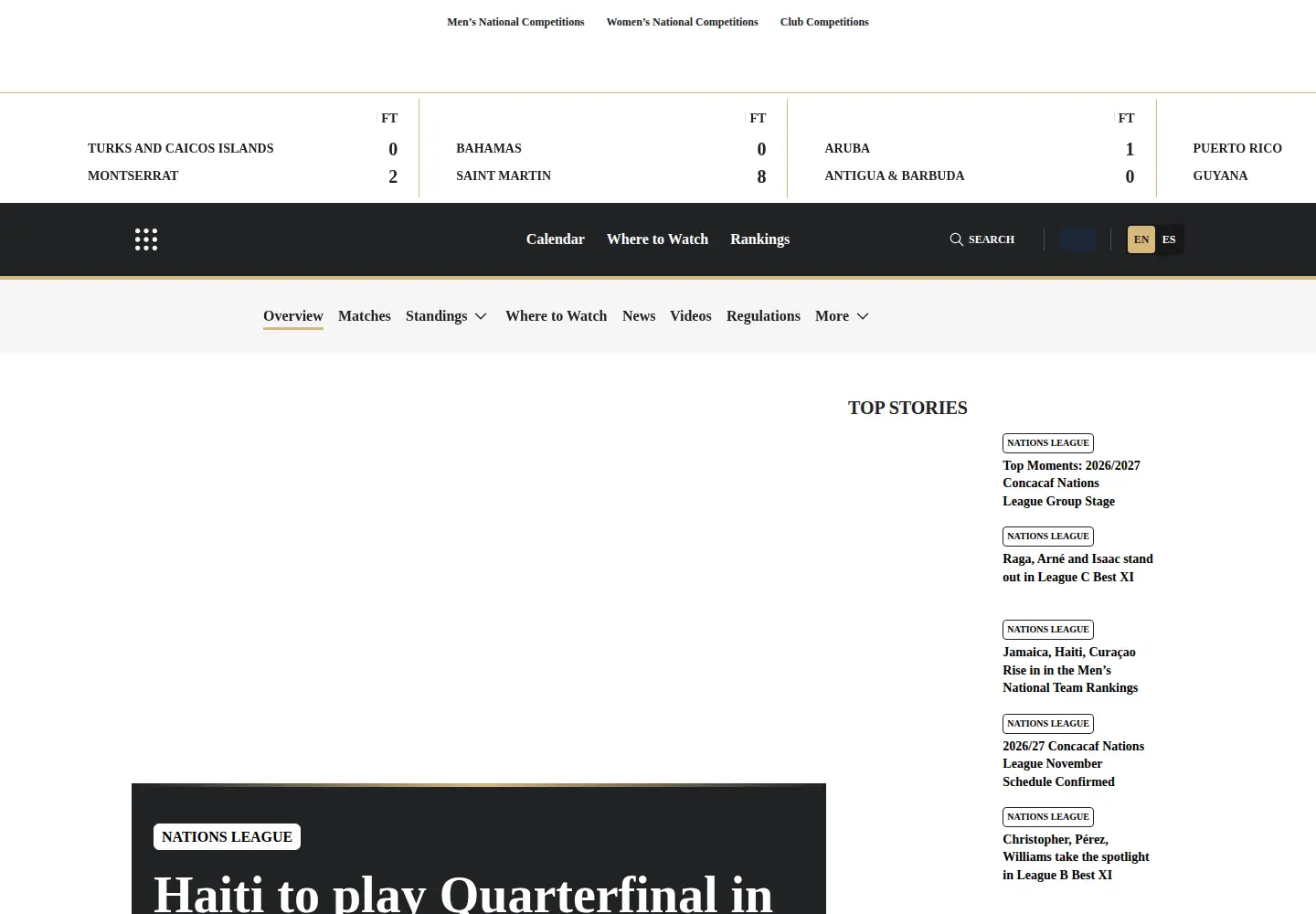Open Calendar in dark header
The image size is (1316, 914).
pos(556,239)
